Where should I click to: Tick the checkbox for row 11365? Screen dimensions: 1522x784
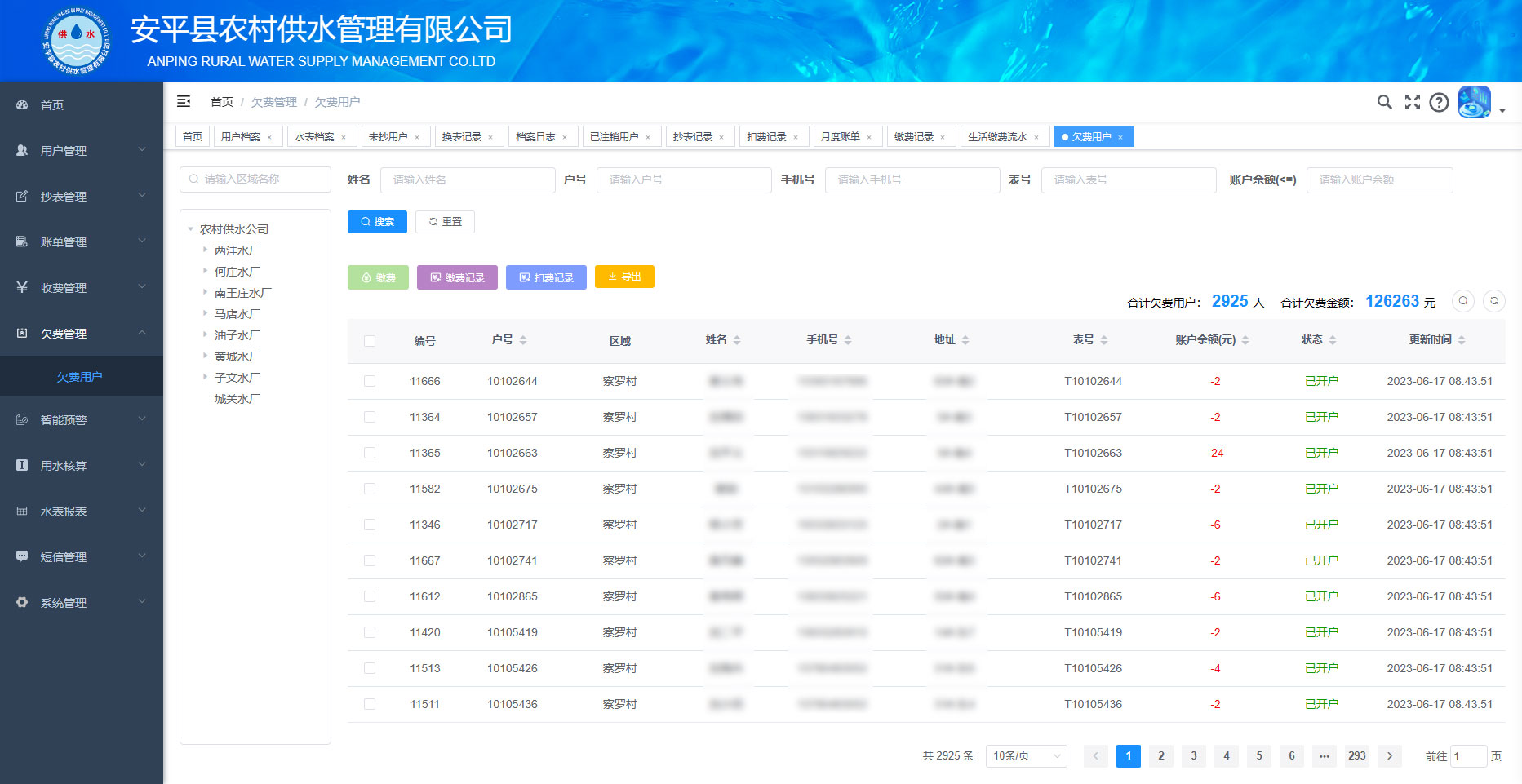coord(370,453)
